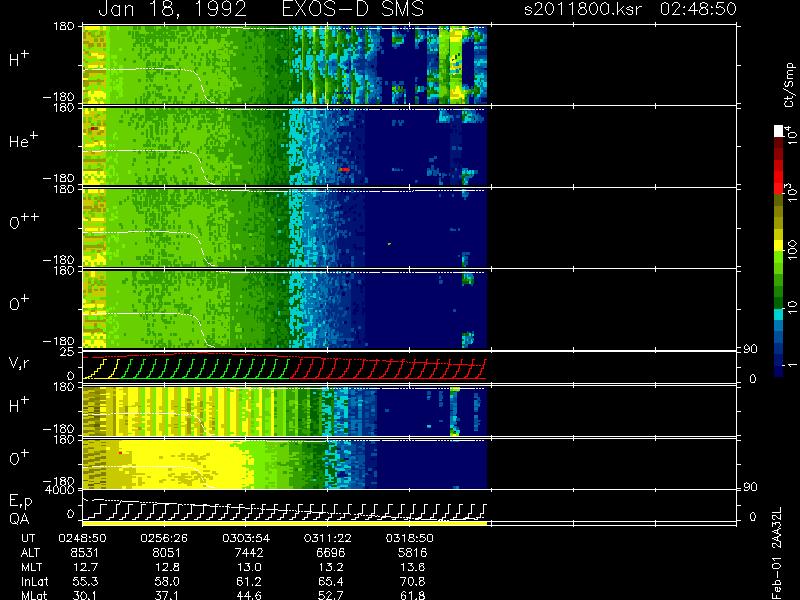The image size is (800, 600).
Task: Click InLat value "70.8"
Action: (413, 581)
